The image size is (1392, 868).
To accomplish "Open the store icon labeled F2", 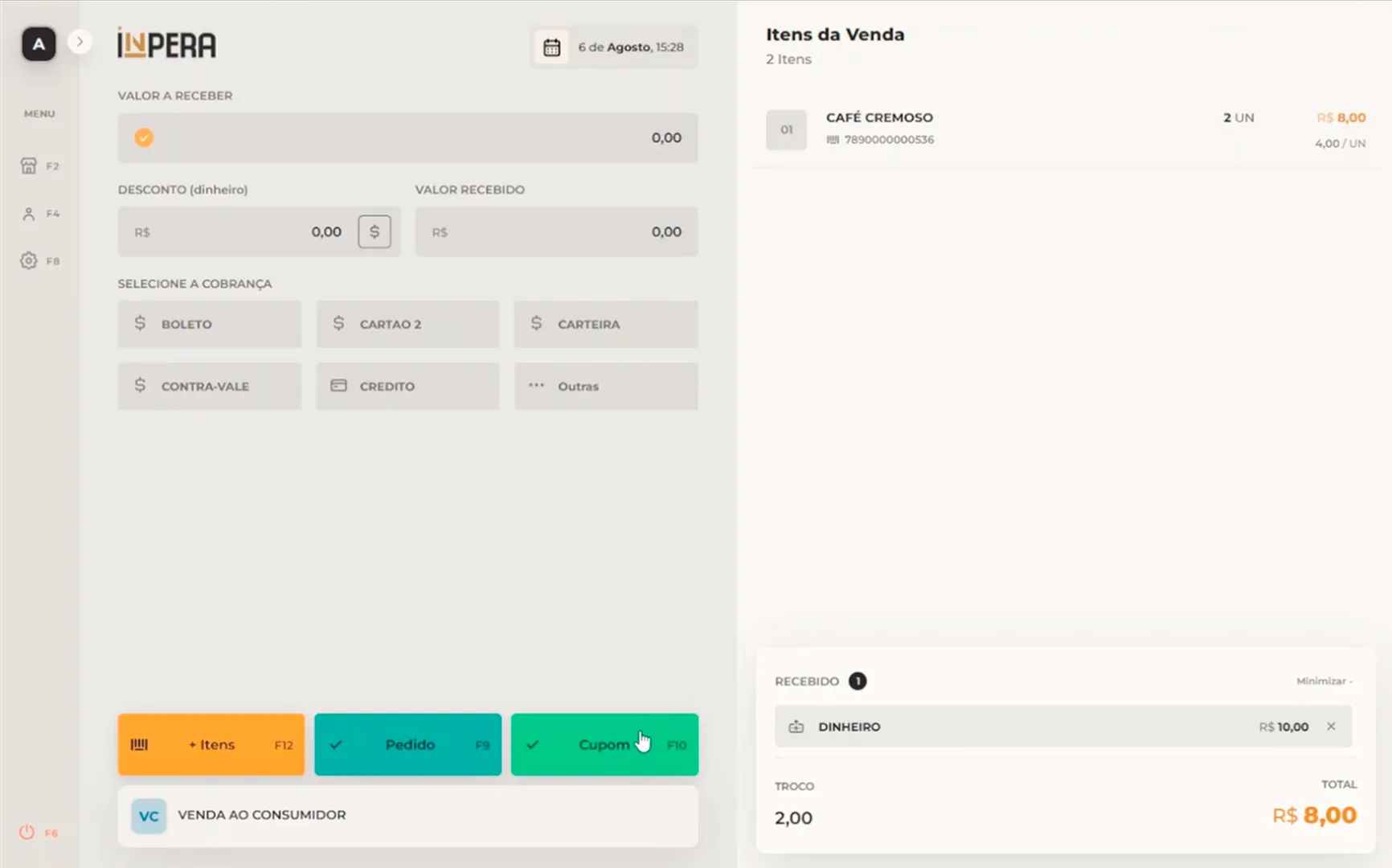I will (x=29, y=166).
